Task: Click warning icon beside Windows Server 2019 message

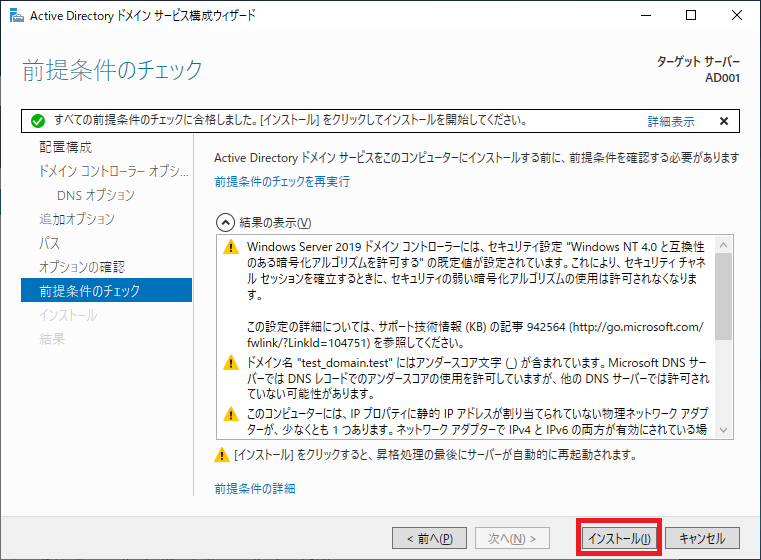Action: coord(231,247)
